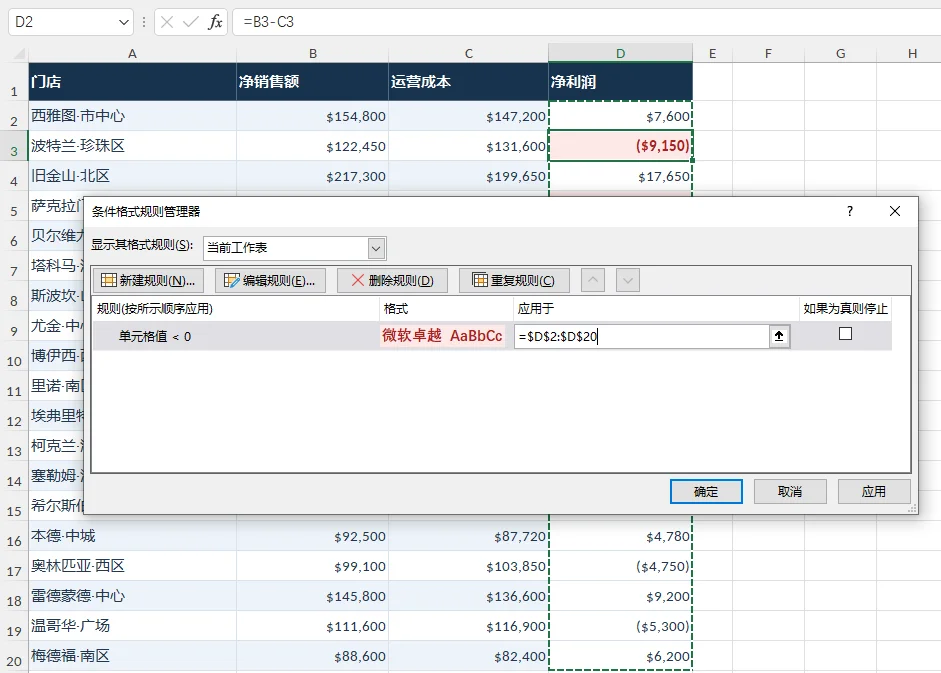This screenshot has height=673, width=941.
Task: Select row 20 header
Action: 14,656
